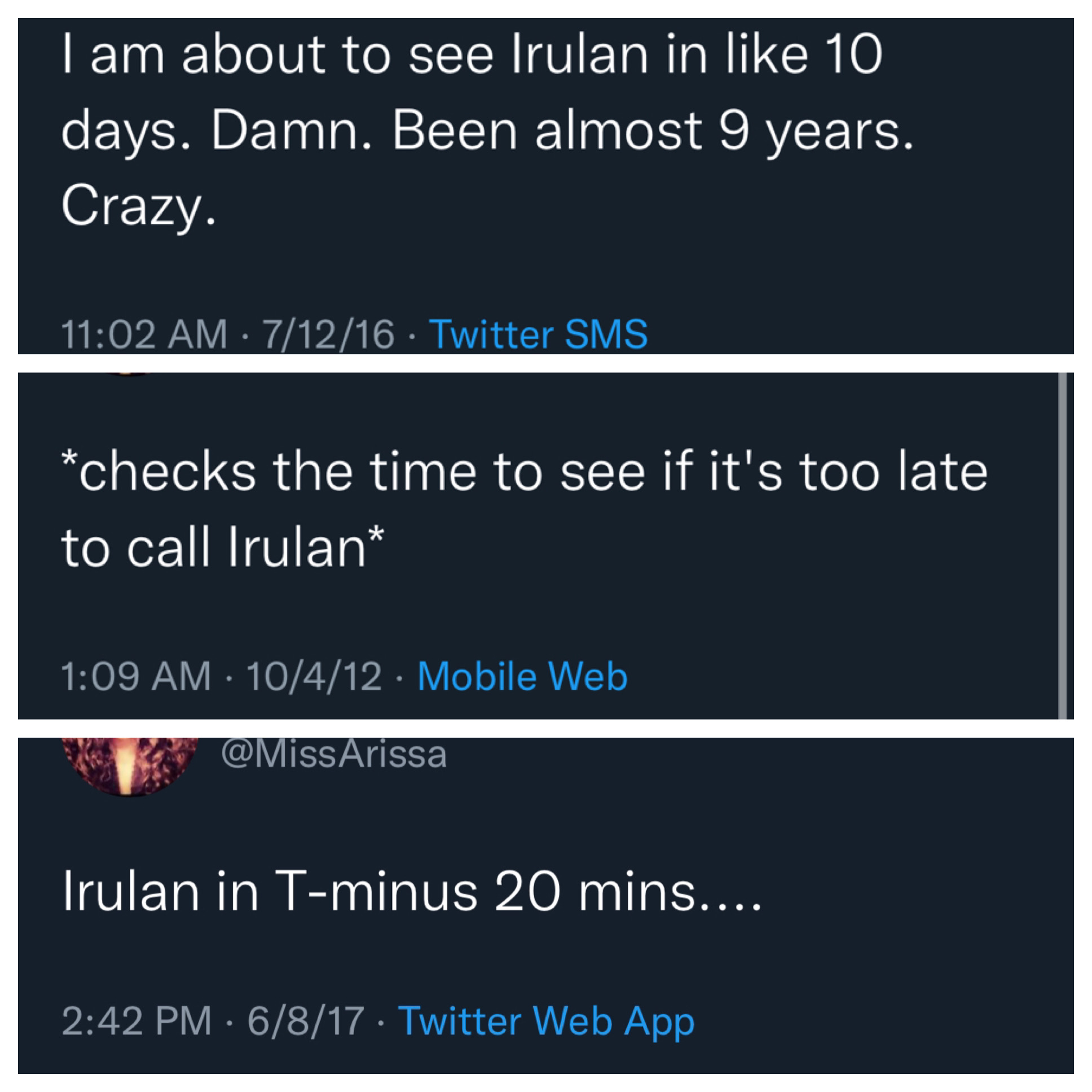Select the tweet line about seeing Irulan
Image resolution: width=1092 pixels, height=1092 pixels.
pyautogui.click(x=472, y=55)
